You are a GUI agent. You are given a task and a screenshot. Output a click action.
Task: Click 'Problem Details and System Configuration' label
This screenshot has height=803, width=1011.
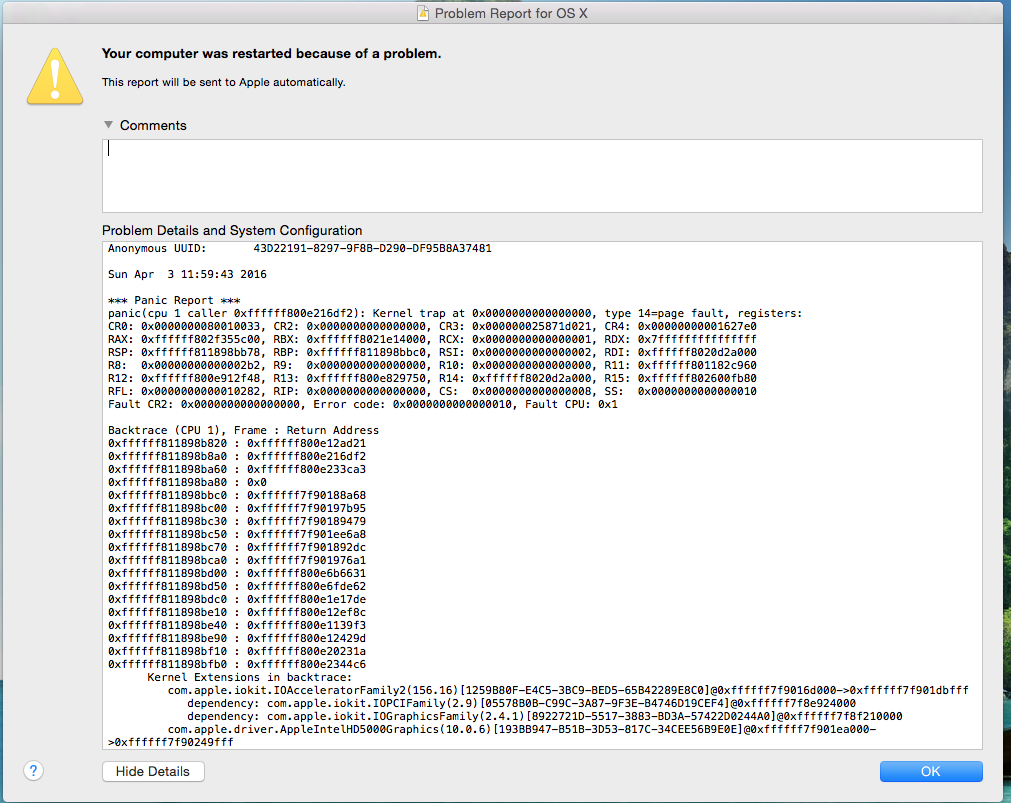[x=232, y=230]
